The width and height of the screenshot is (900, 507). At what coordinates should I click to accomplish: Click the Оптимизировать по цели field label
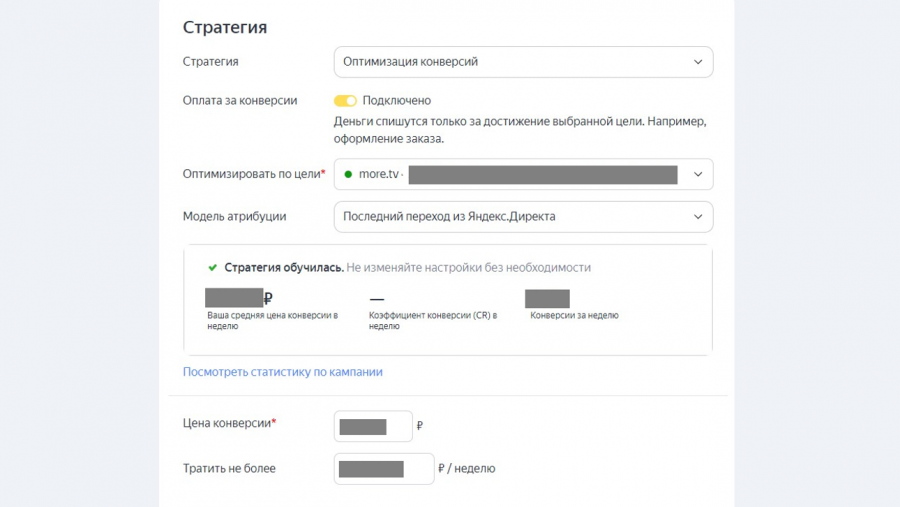(x=252, y=174)
